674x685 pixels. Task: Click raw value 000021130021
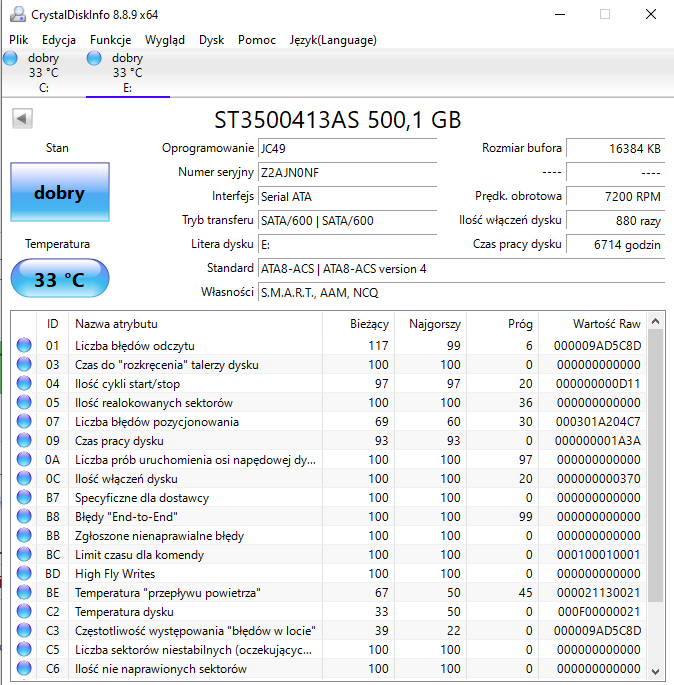tap(598, 592)
